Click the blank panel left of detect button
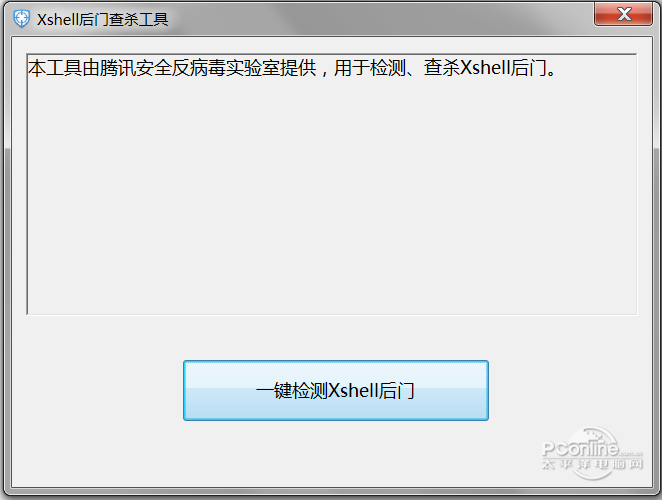Viewport: 662px width, 500px height. (x=97, y=390)
